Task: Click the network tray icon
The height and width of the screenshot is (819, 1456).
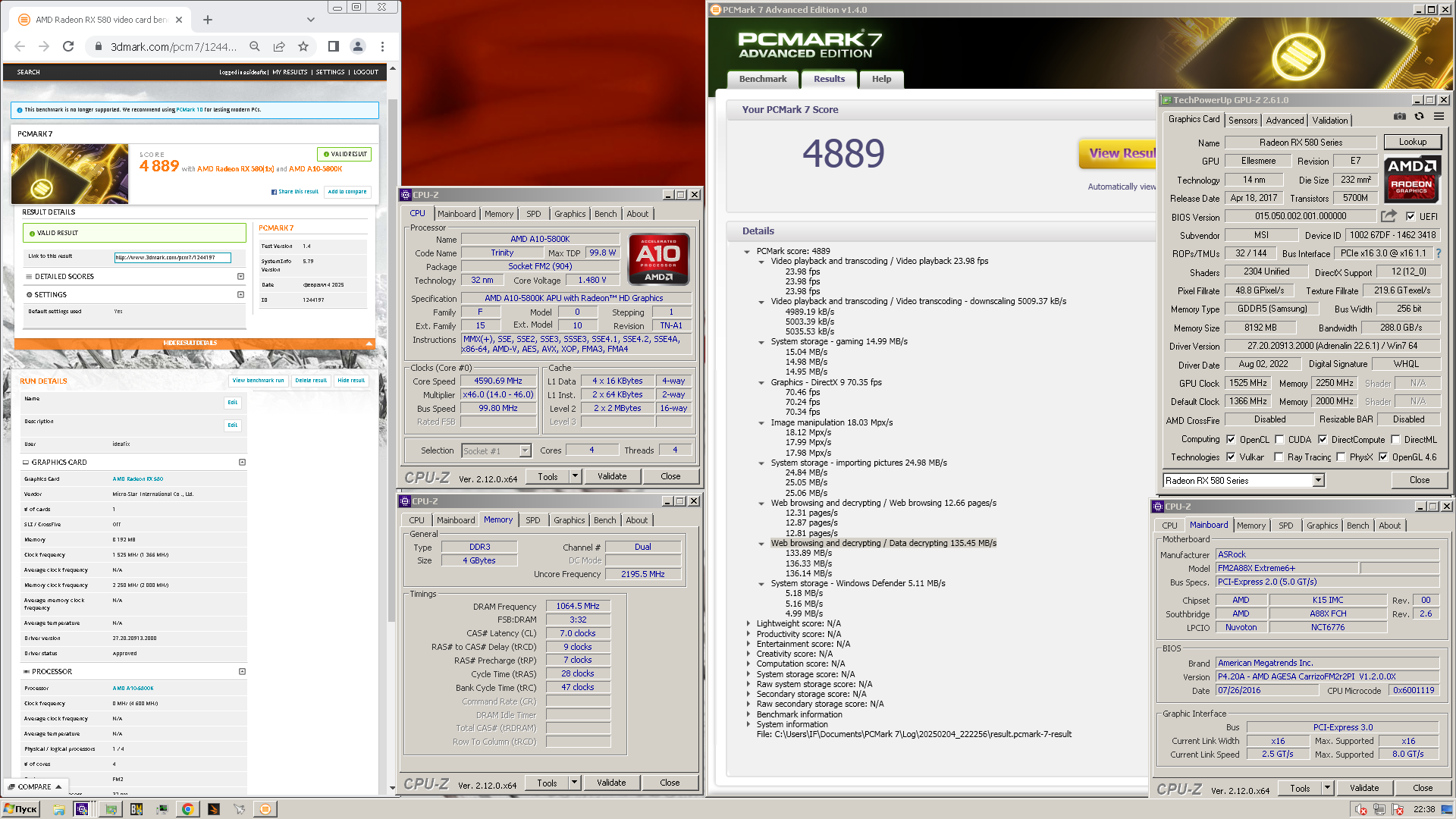Action: [1379, 810]
